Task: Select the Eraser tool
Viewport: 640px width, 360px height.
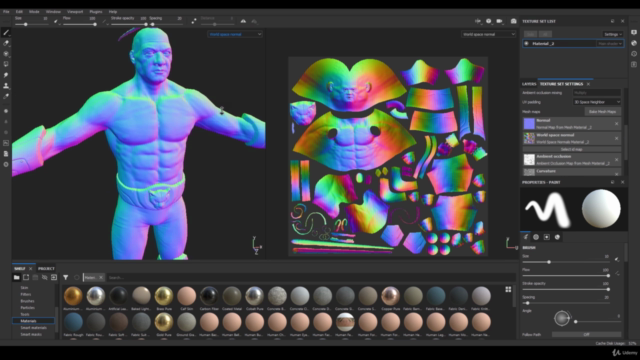Action: point(6,43)
